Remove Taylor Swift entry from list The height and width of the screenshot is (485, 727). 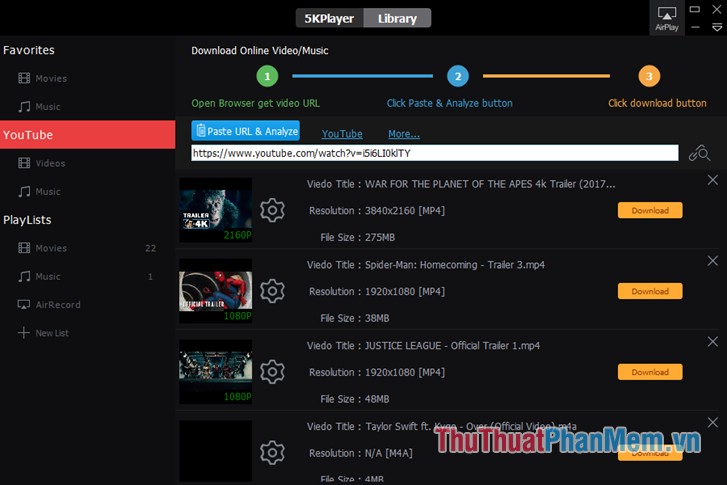point(713,422)
